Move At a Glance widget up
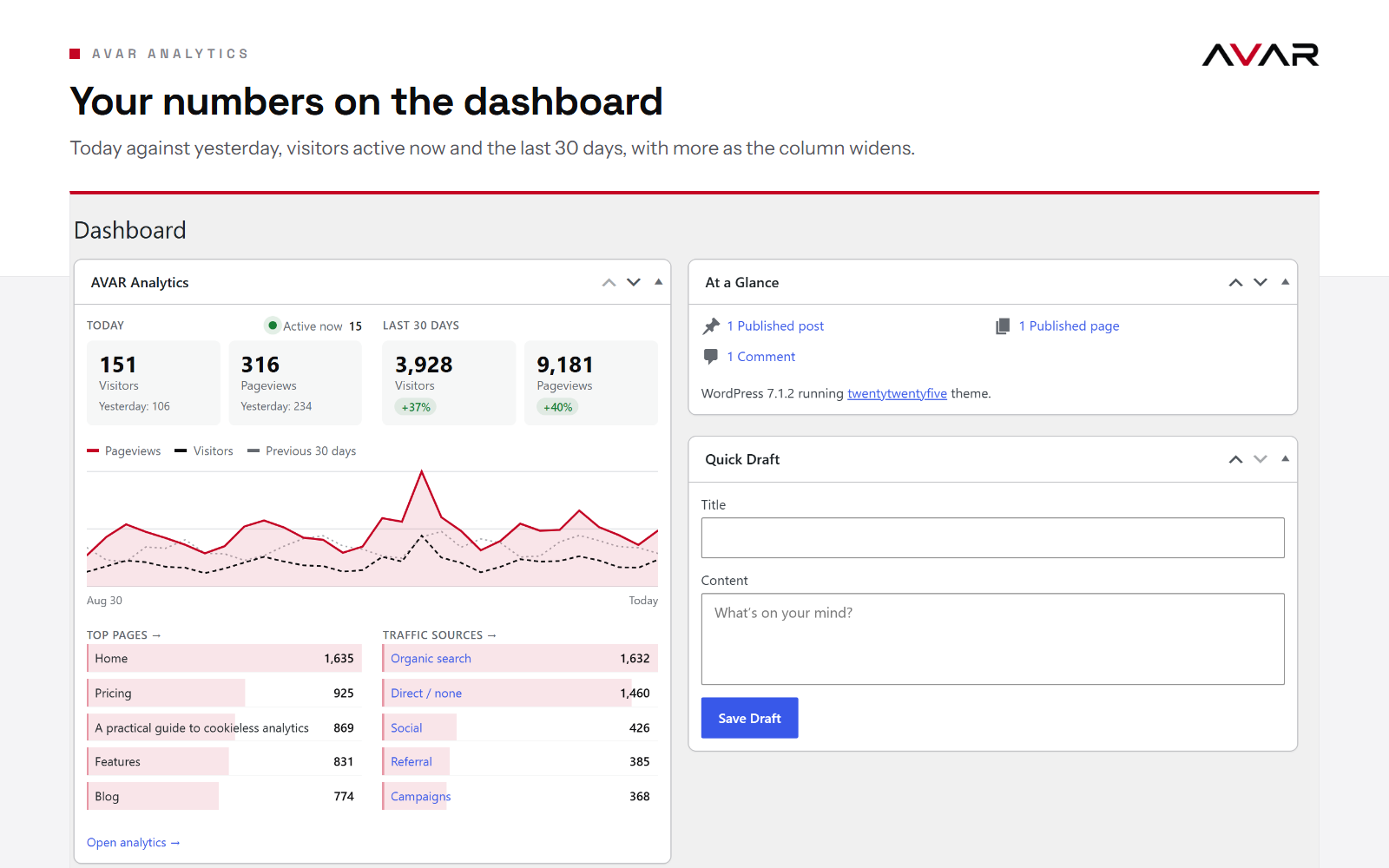The height and width of the screenshot is (868, 1389). pyautogui.click(x=1235, y=283)
